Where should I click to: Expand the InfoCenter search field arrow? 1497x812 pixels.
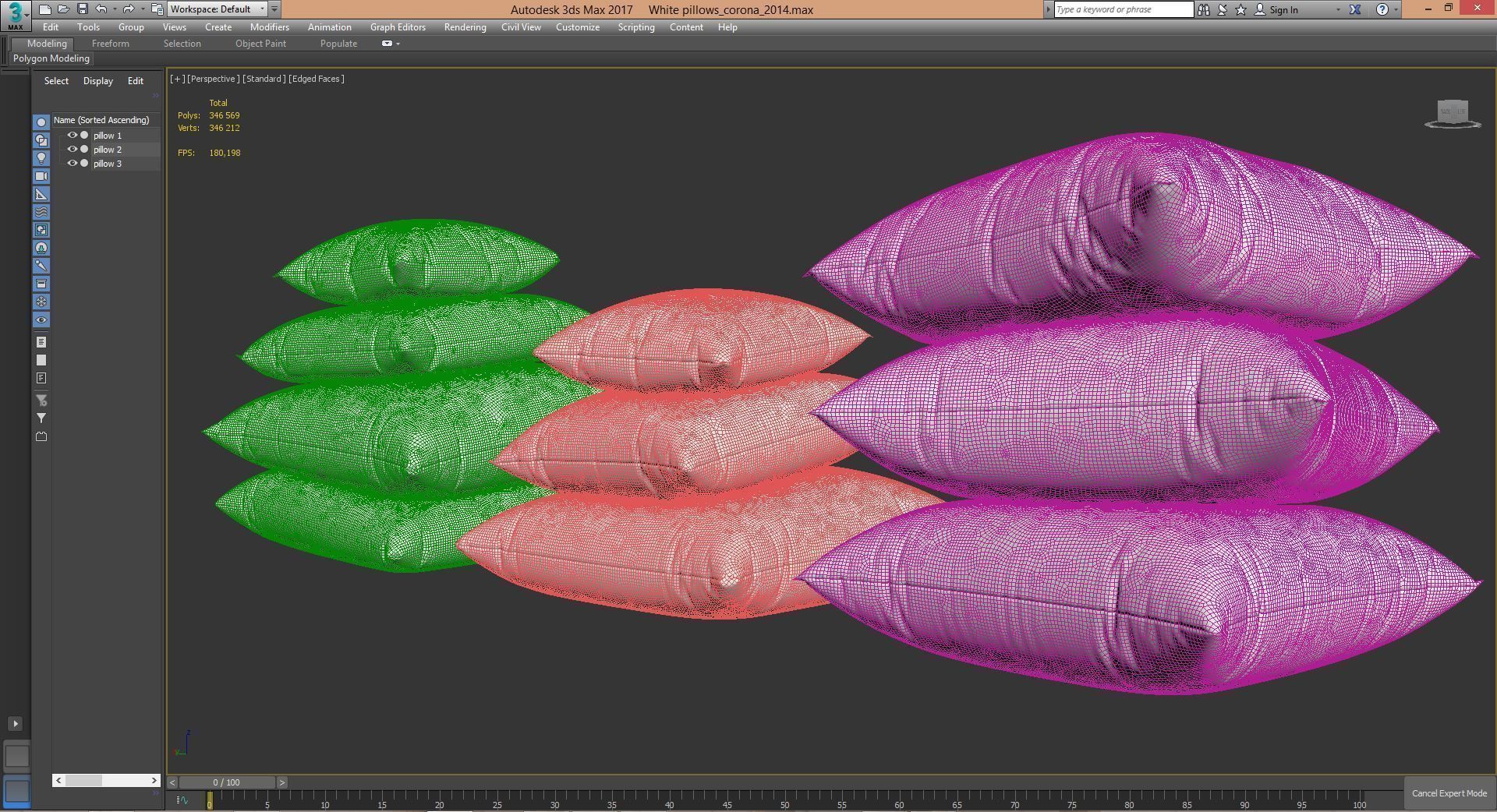[x=1048, y=9]
